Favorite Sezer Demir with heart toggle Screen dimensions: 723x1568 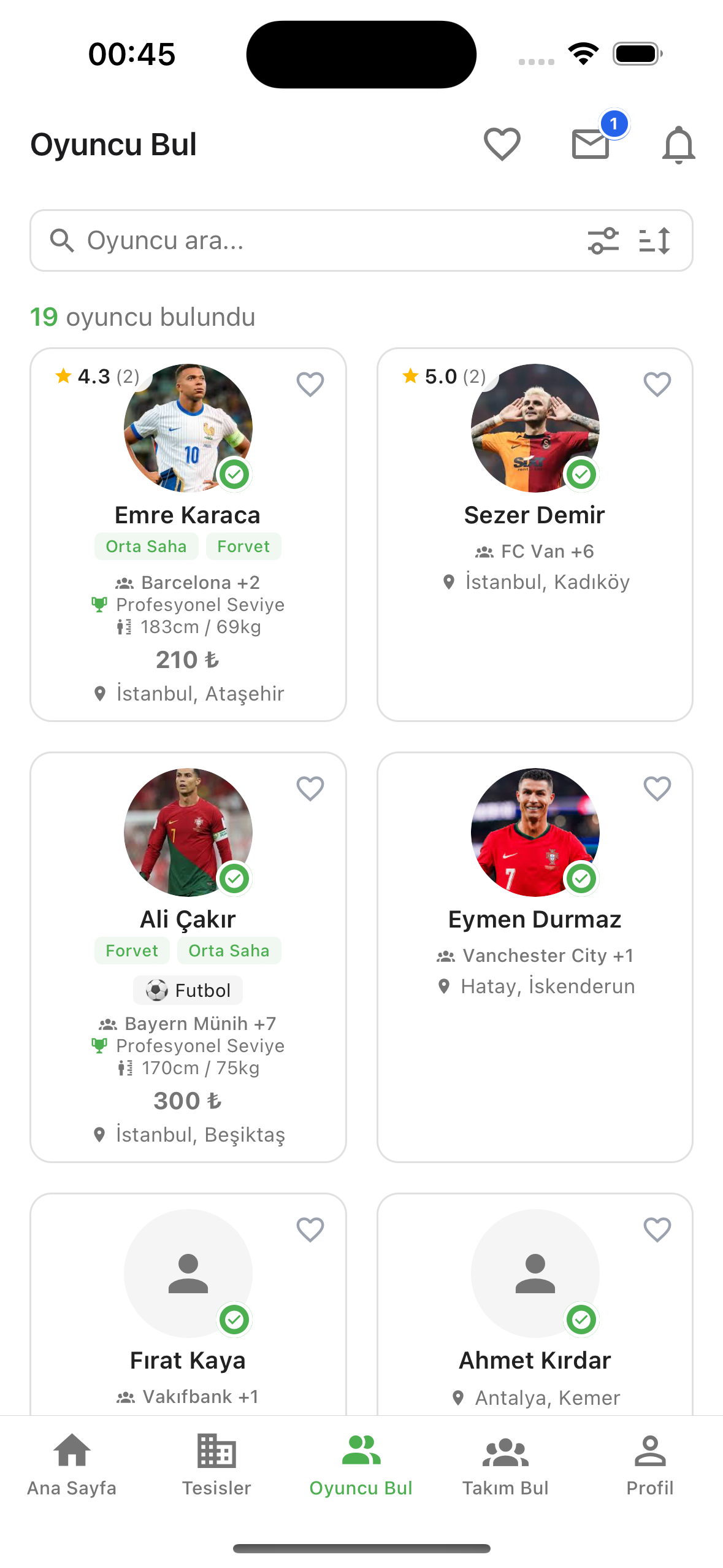(x=657, y=385)
